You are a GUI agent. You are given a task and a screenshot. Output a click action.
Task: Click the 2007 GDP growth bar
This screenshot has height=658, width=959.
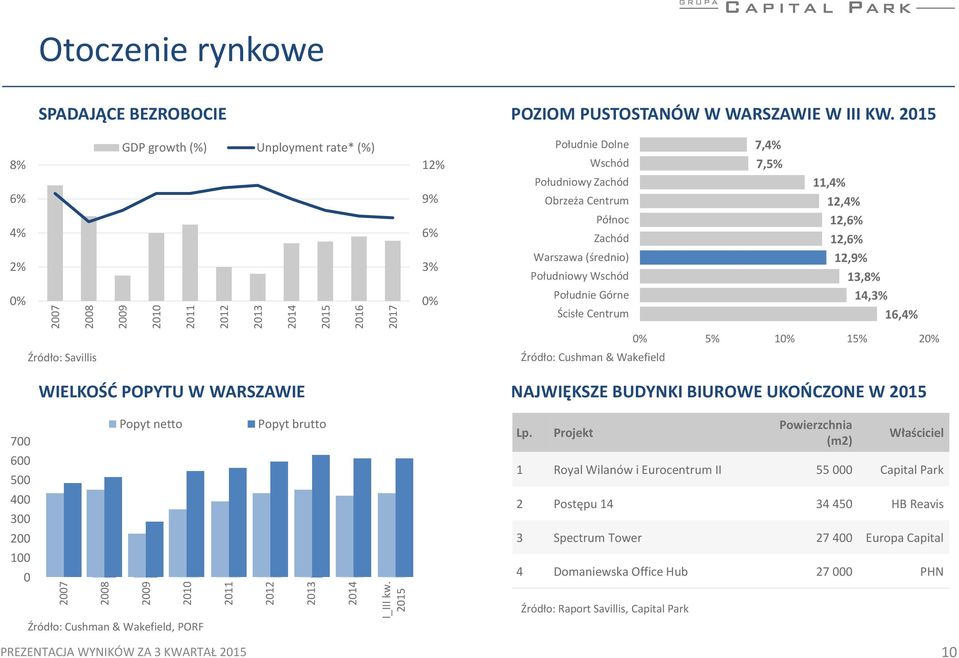[x=55, y=243]
